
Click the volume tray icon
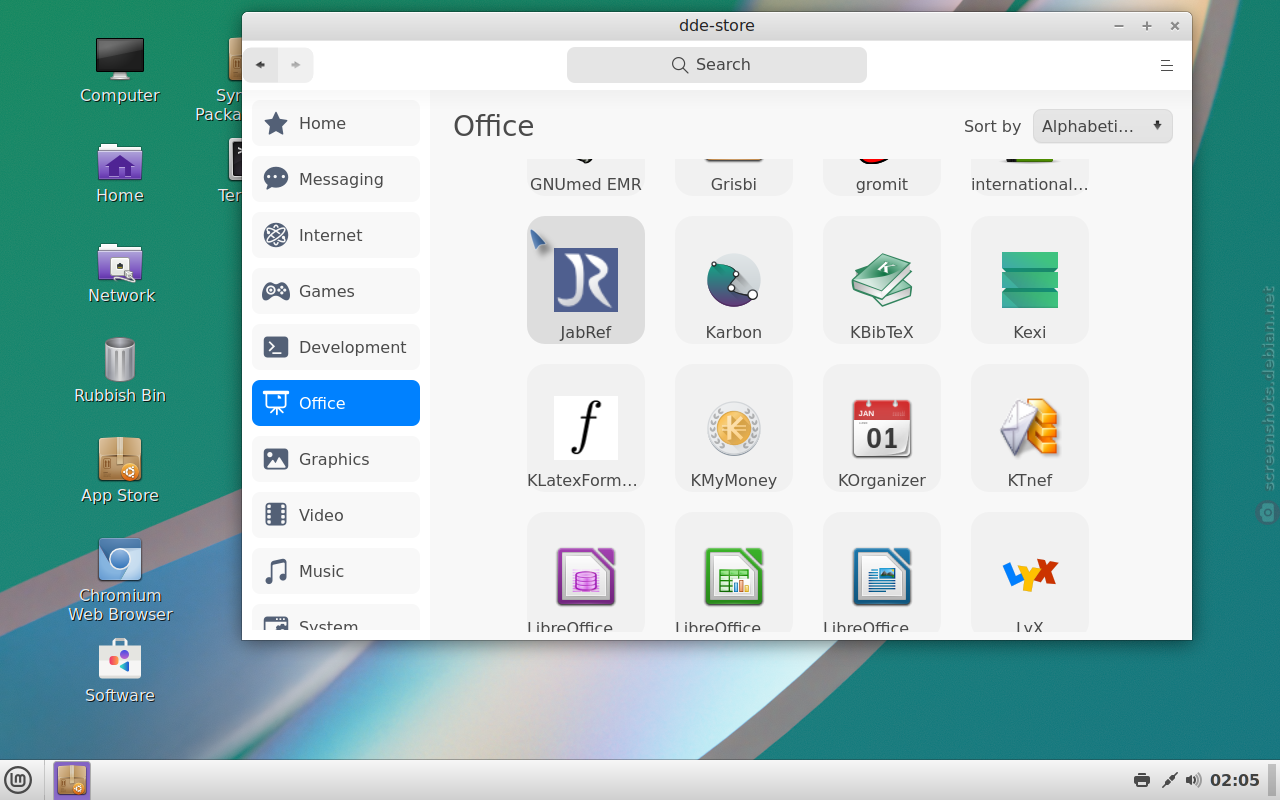click(1194, 780)
